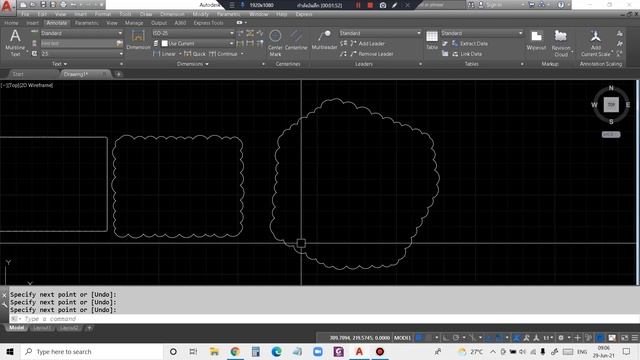The height and width of the screenshot is (360, 640).
Task: Open the Modify menu
Action: pyautogui.click(x=200, y=14)
